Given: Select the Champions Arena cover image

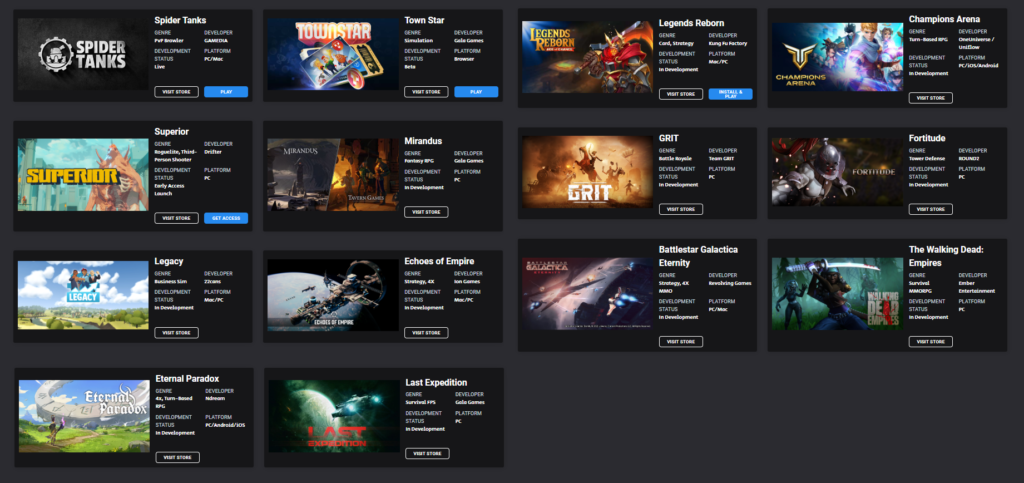Looking at the screenshot, I should tap(837, 57).
